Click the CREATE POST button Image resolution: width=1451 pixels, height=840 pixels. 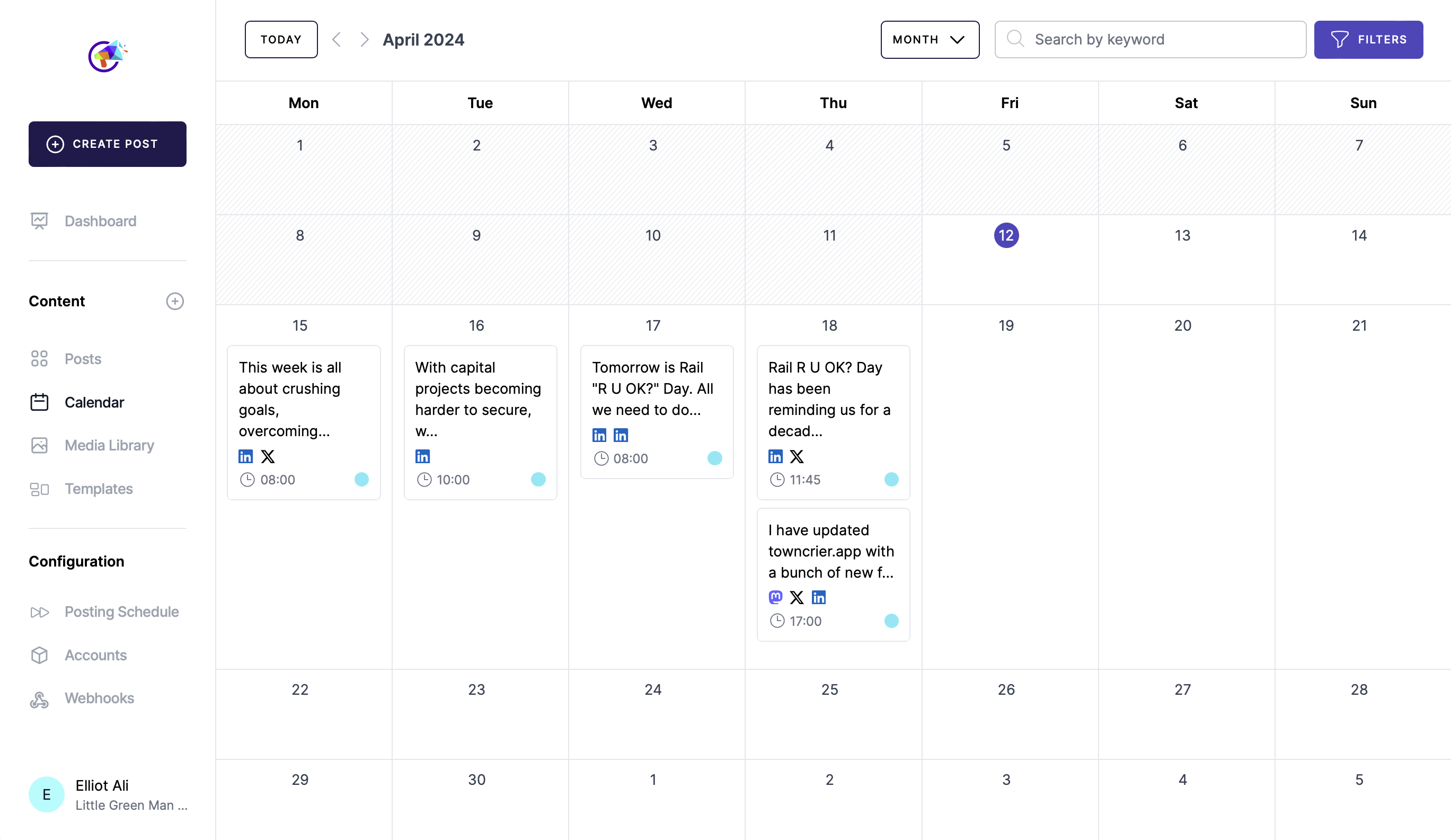pyautogui.click(x=107, y=144)
